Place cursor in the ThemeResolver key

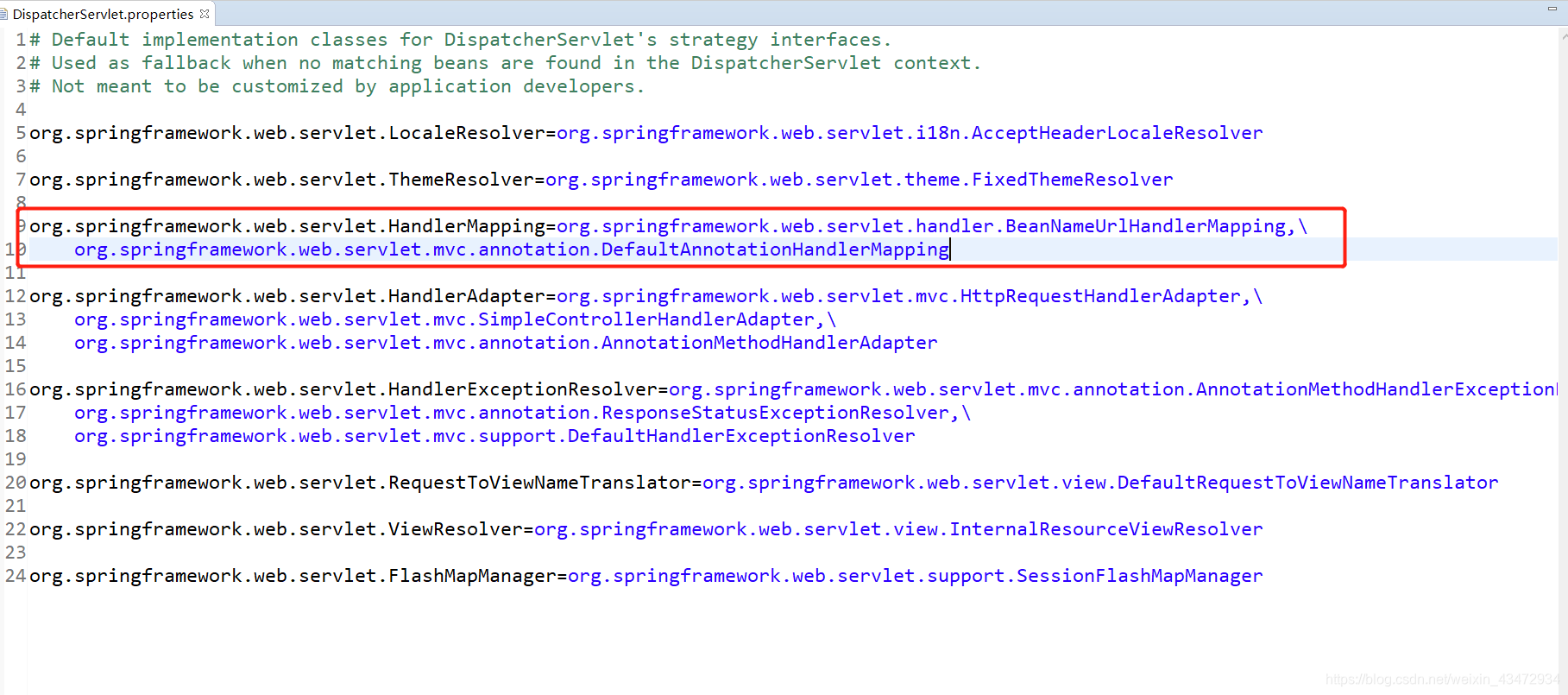[282, 180]
